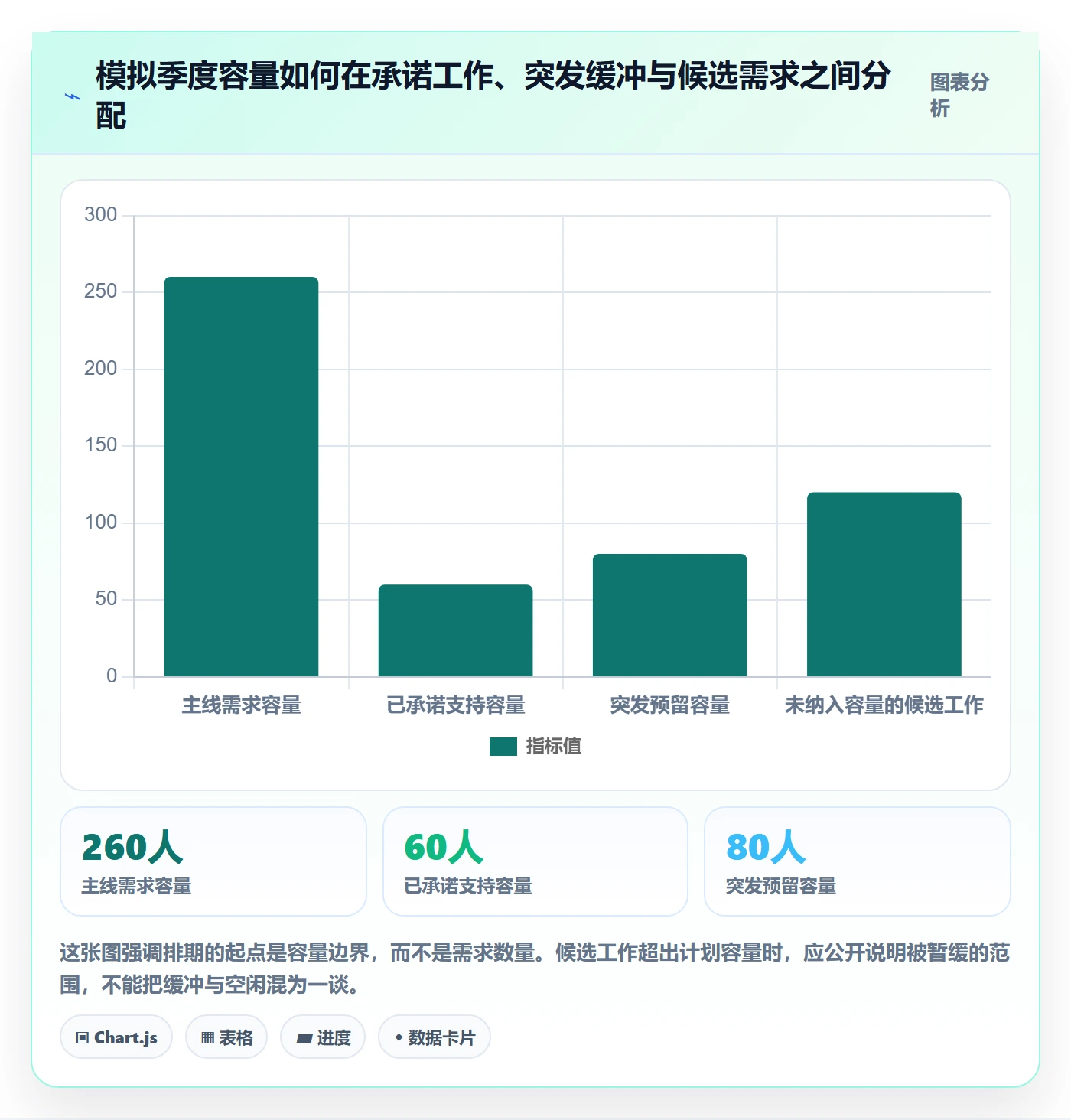Click the 主线需求容量 bar in the chart
1071x1120 pixels.
[241, 477]
